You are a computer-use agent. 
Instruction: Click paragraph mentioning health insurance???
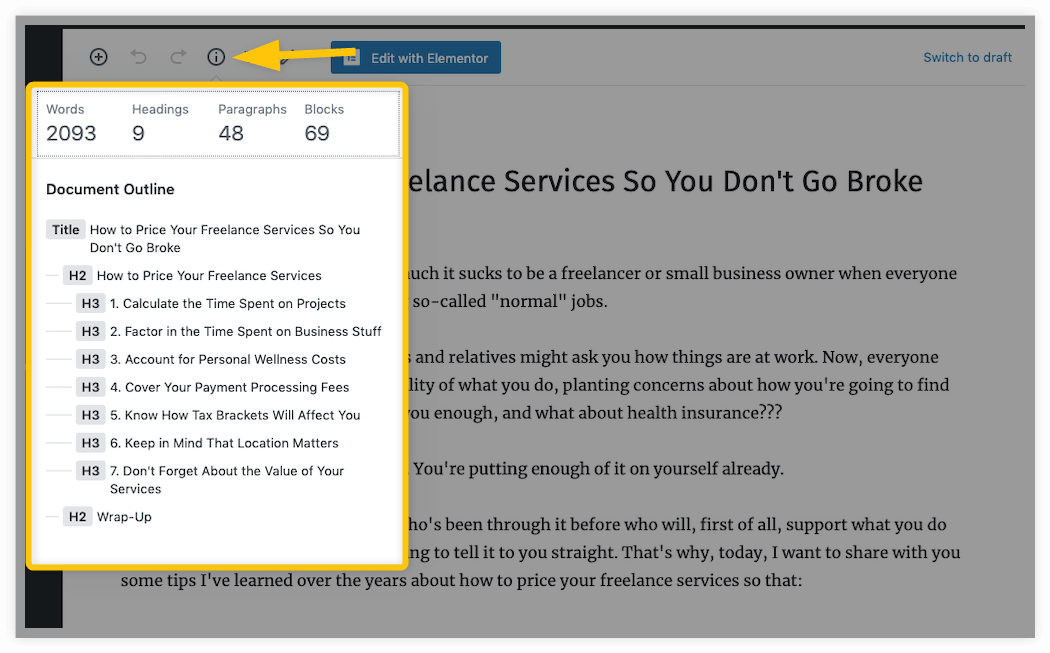[x=678, y=385]
